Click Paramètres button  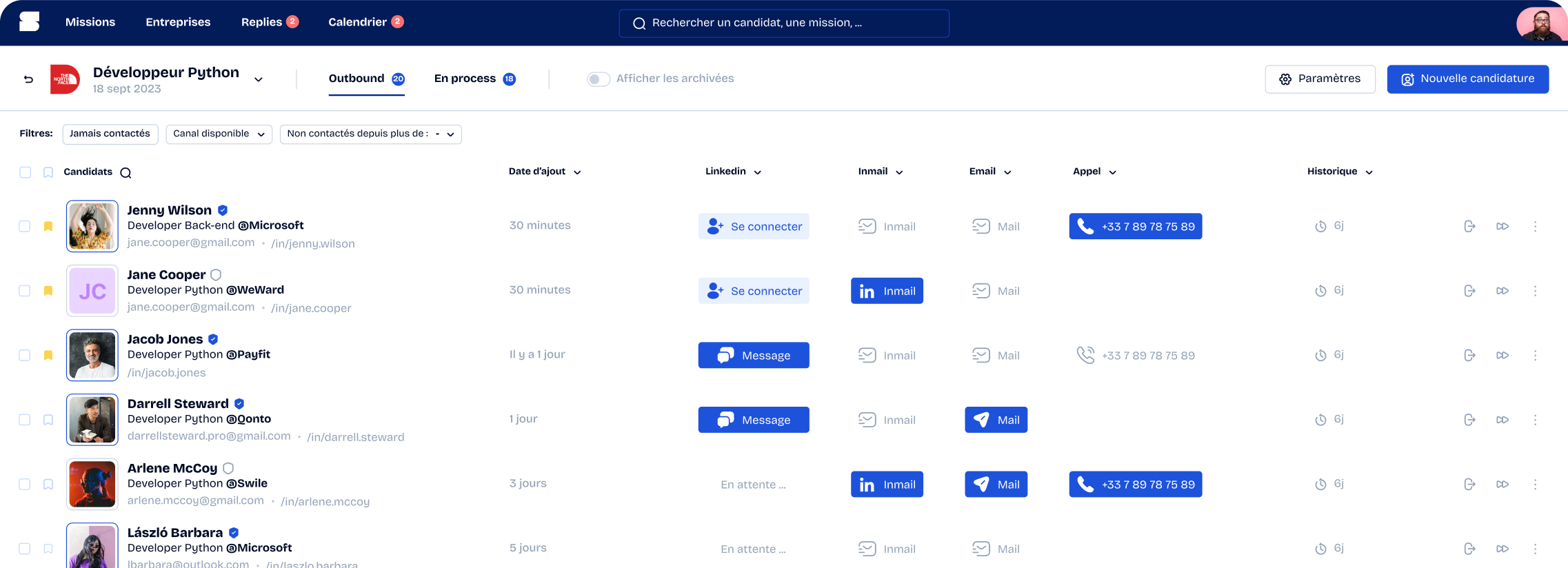tap(1320, 79)
